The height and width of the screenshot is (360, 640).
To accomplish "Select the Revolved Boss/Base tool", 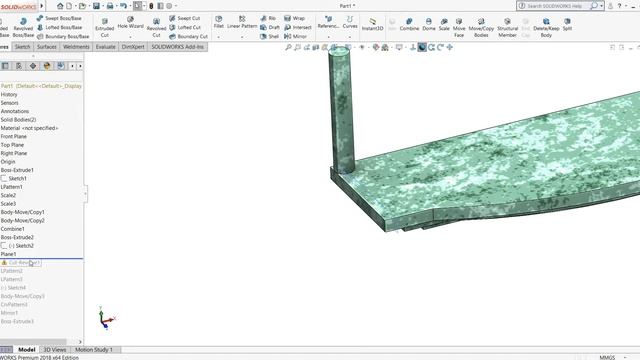I will coord(23,28).
